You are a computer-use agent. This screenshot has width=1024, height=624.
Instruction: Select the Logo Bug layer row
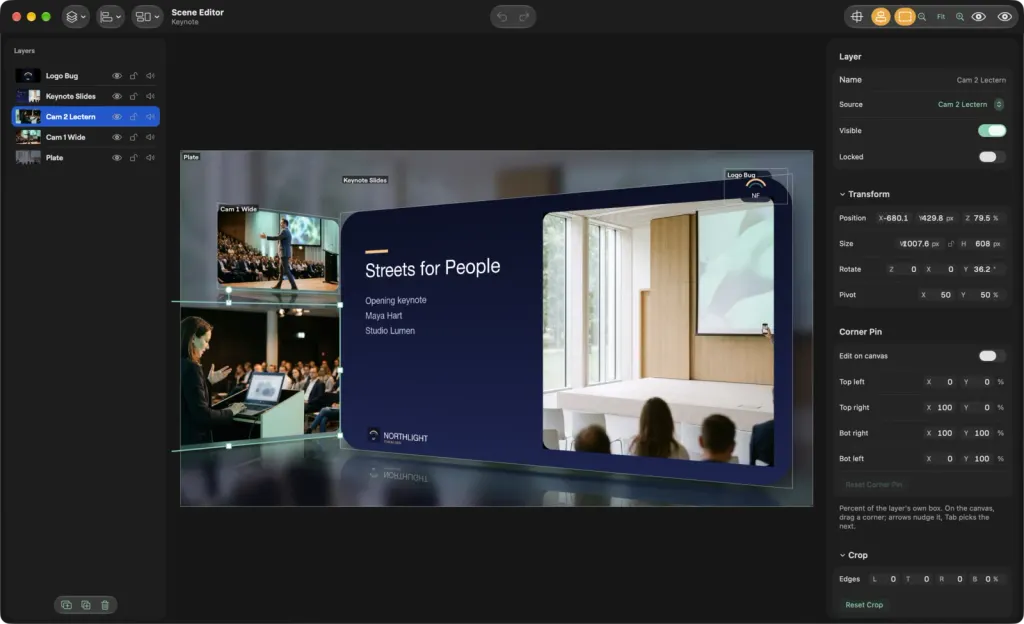pyautogui.click(x=86, y=76)
